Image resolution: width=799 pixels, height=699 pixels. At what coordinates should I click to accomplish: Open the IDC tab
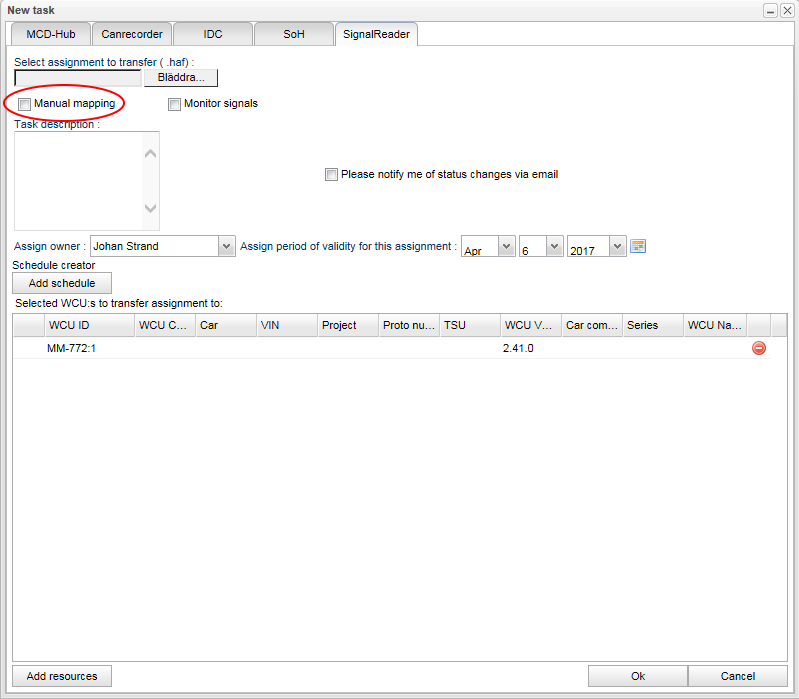click(212, 34)
